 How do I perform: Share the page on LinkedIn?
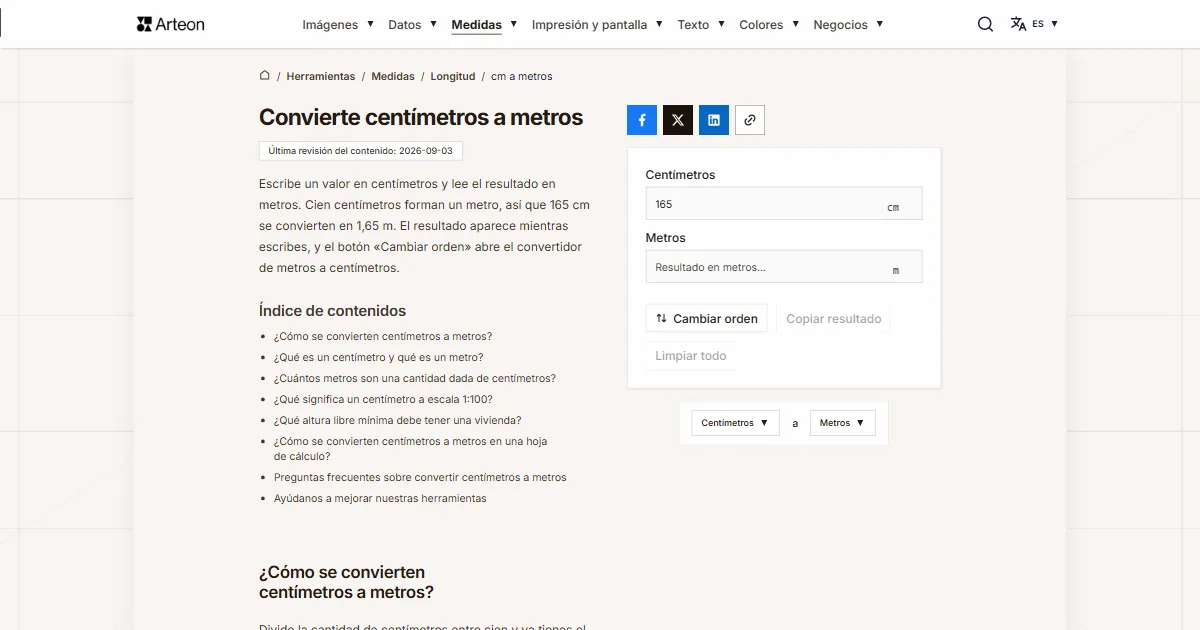point(714,120)
